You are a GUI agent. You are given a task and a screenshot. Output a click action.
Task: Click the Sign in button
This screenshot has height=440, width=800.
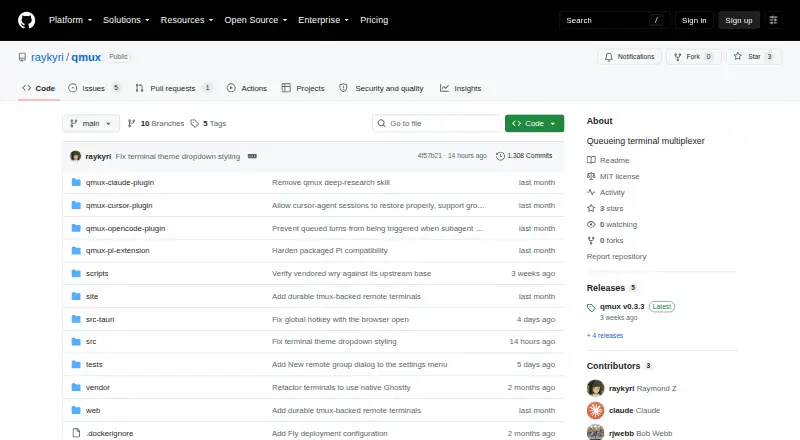pyautogui.click(x=694, y=20)
